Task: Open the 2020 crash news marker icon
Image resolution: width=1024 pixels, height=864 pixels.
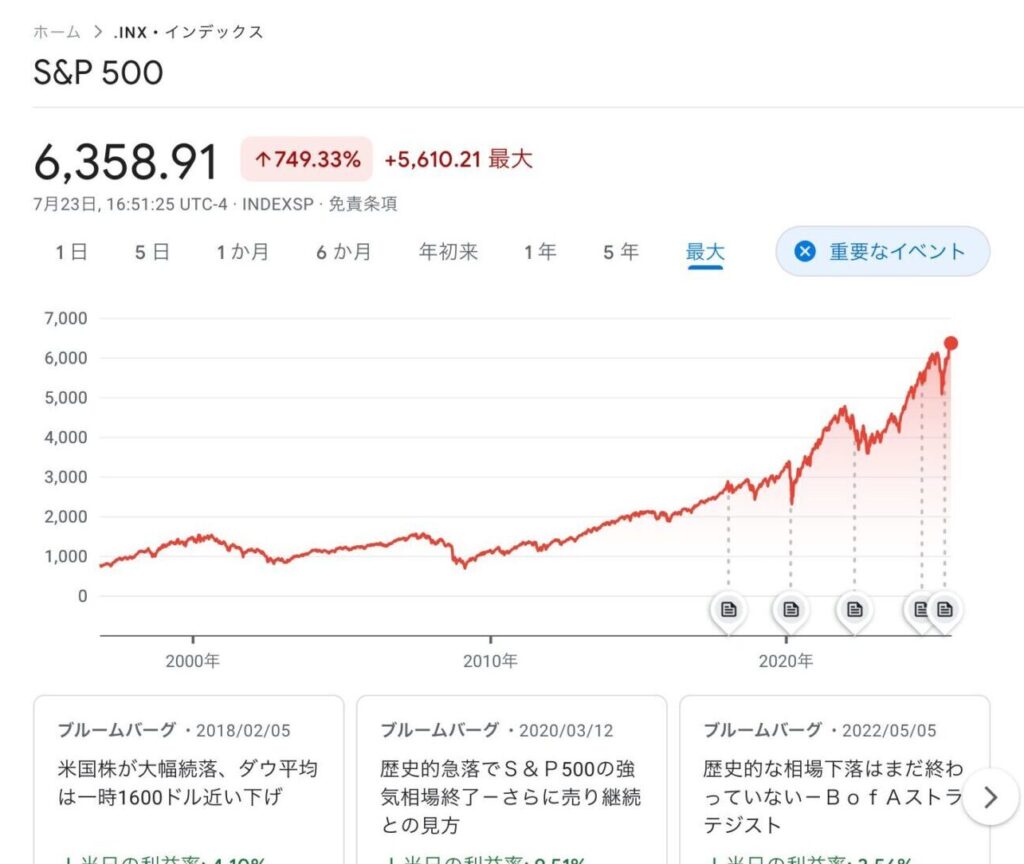Action: click(x=791, y=610)
